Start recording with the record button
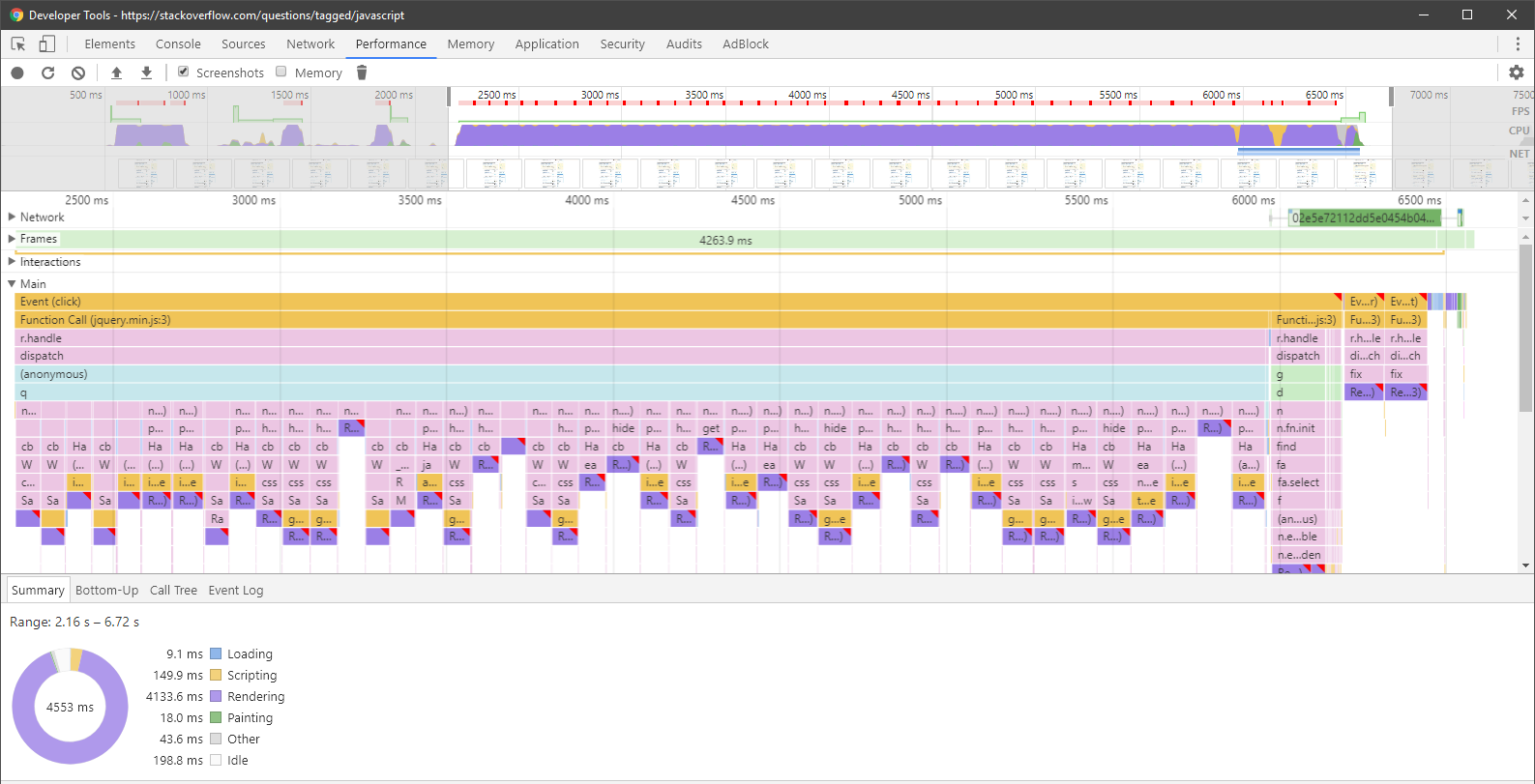The image size is (1535, 784). pyautogui.click(x=17, y=73)
